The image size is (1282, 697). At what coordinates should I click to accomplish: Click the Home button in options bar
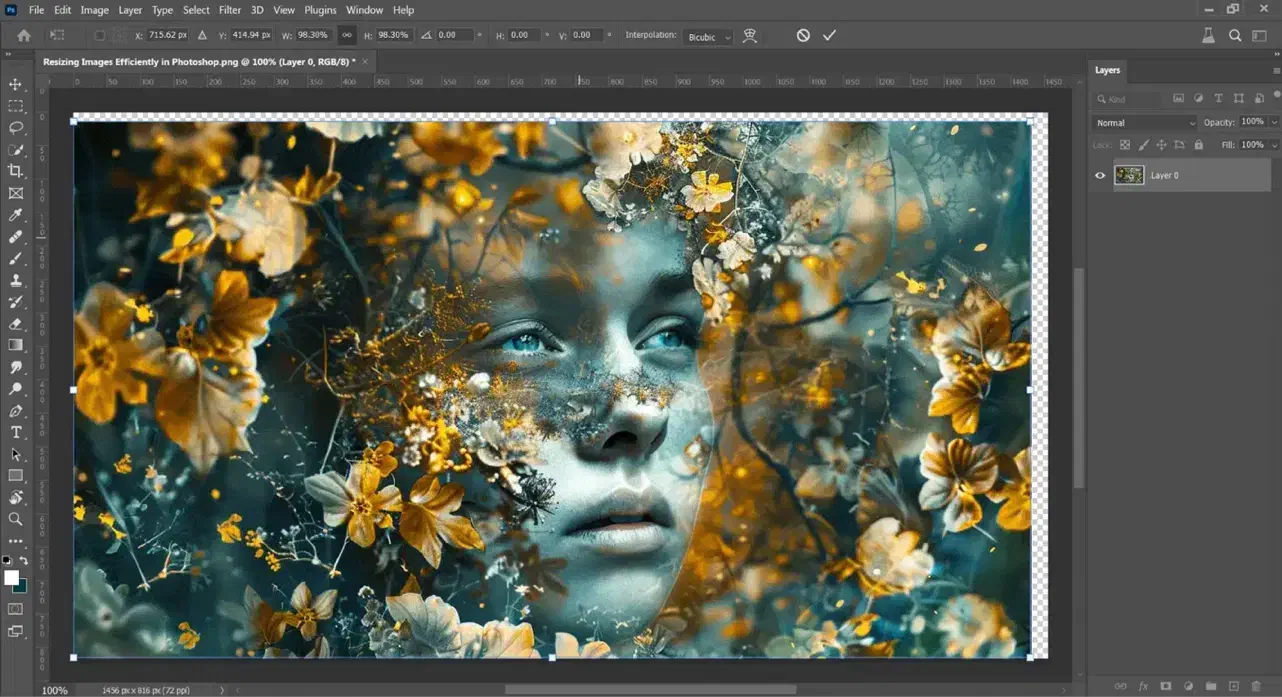(x=24, y=35)
